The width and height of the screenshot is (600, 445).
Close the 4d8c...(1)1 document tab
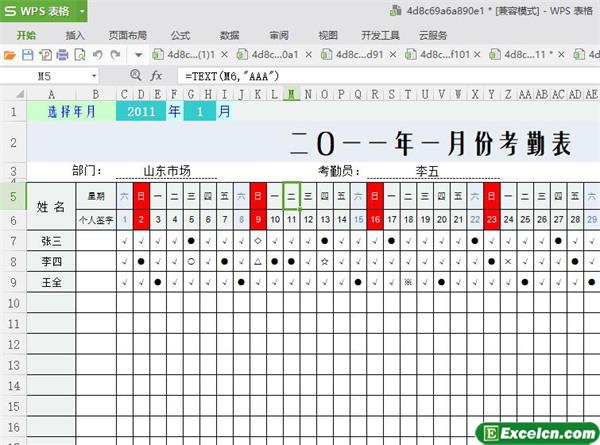tap(225, 55)
